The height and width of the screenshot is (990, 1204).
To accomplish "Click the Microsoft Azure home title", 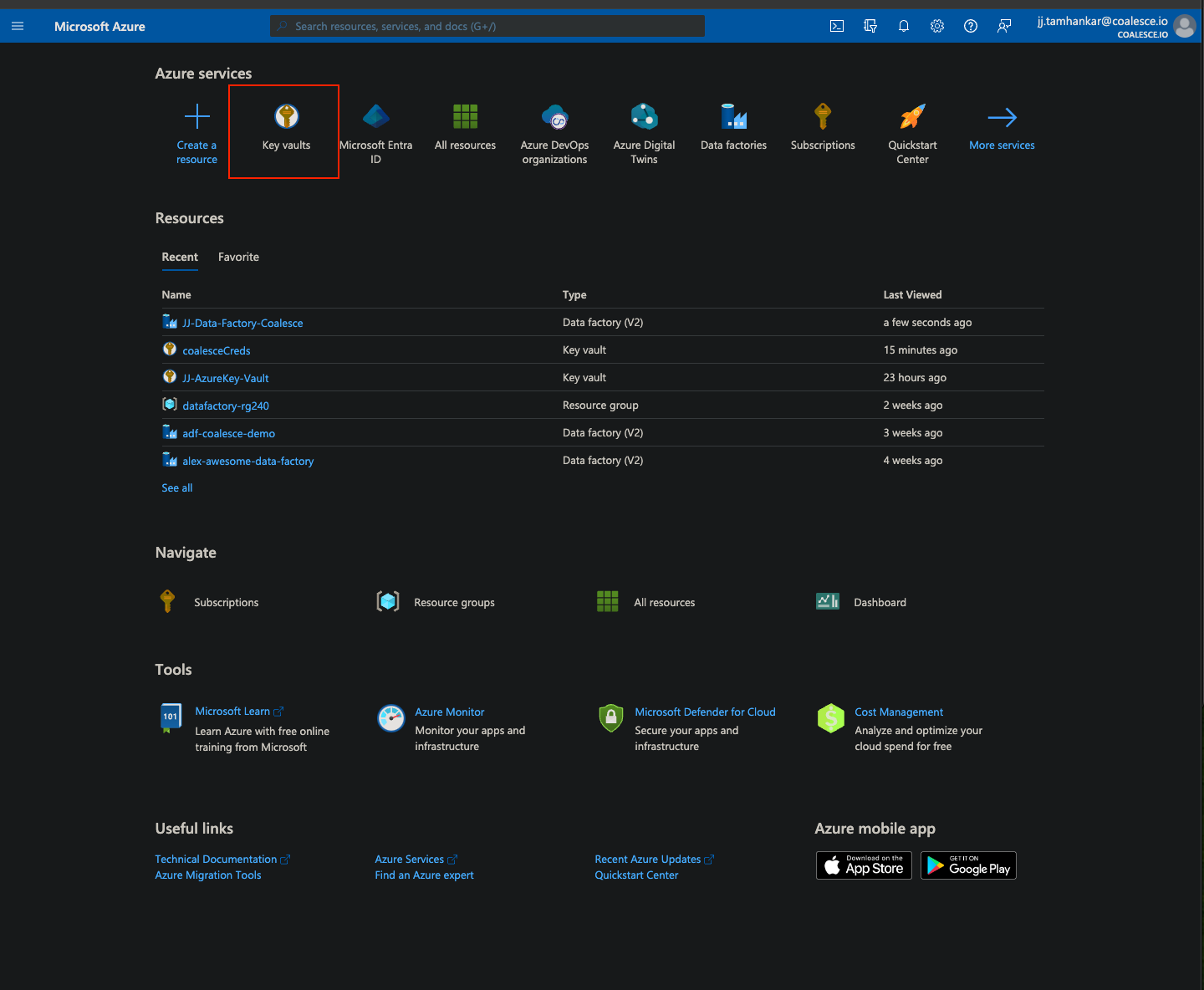I will (x=99, y=26).
